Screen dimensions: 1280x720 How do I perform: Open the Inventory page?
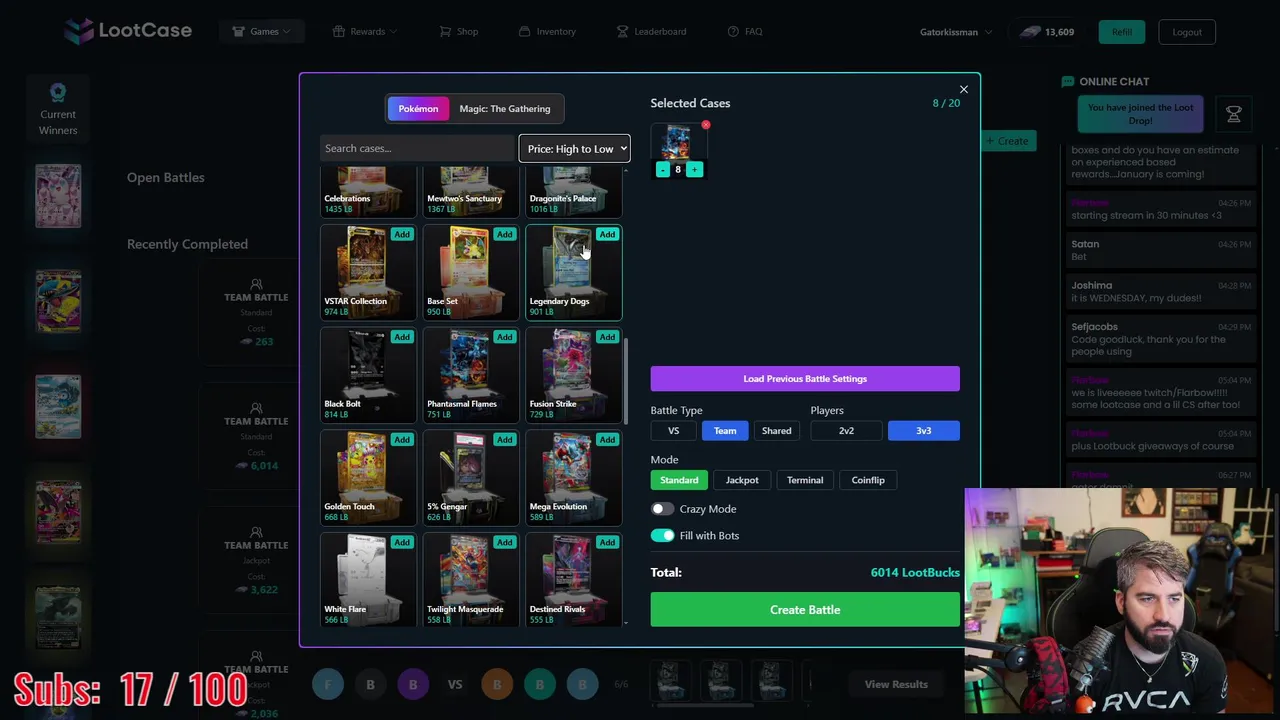click(x=547, y=32)
